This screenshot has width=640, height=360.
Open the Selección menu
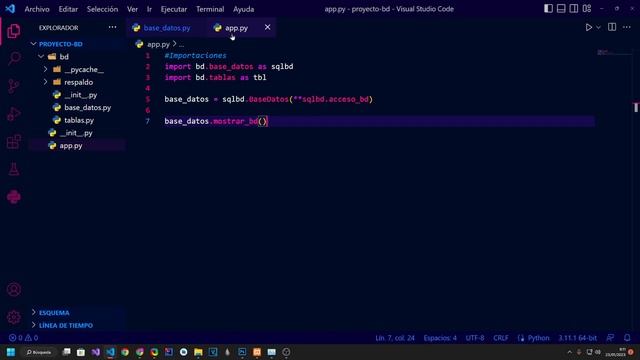click(102, 9)
